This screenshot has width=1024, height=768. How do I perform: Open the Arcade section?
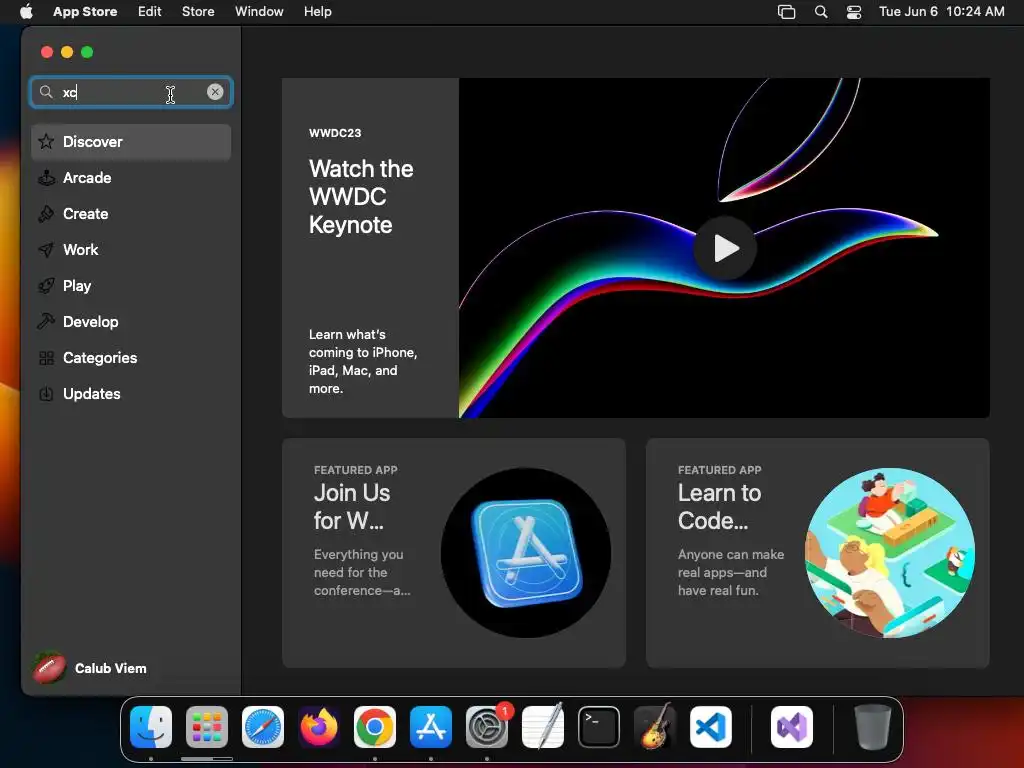tap(131, 178)
